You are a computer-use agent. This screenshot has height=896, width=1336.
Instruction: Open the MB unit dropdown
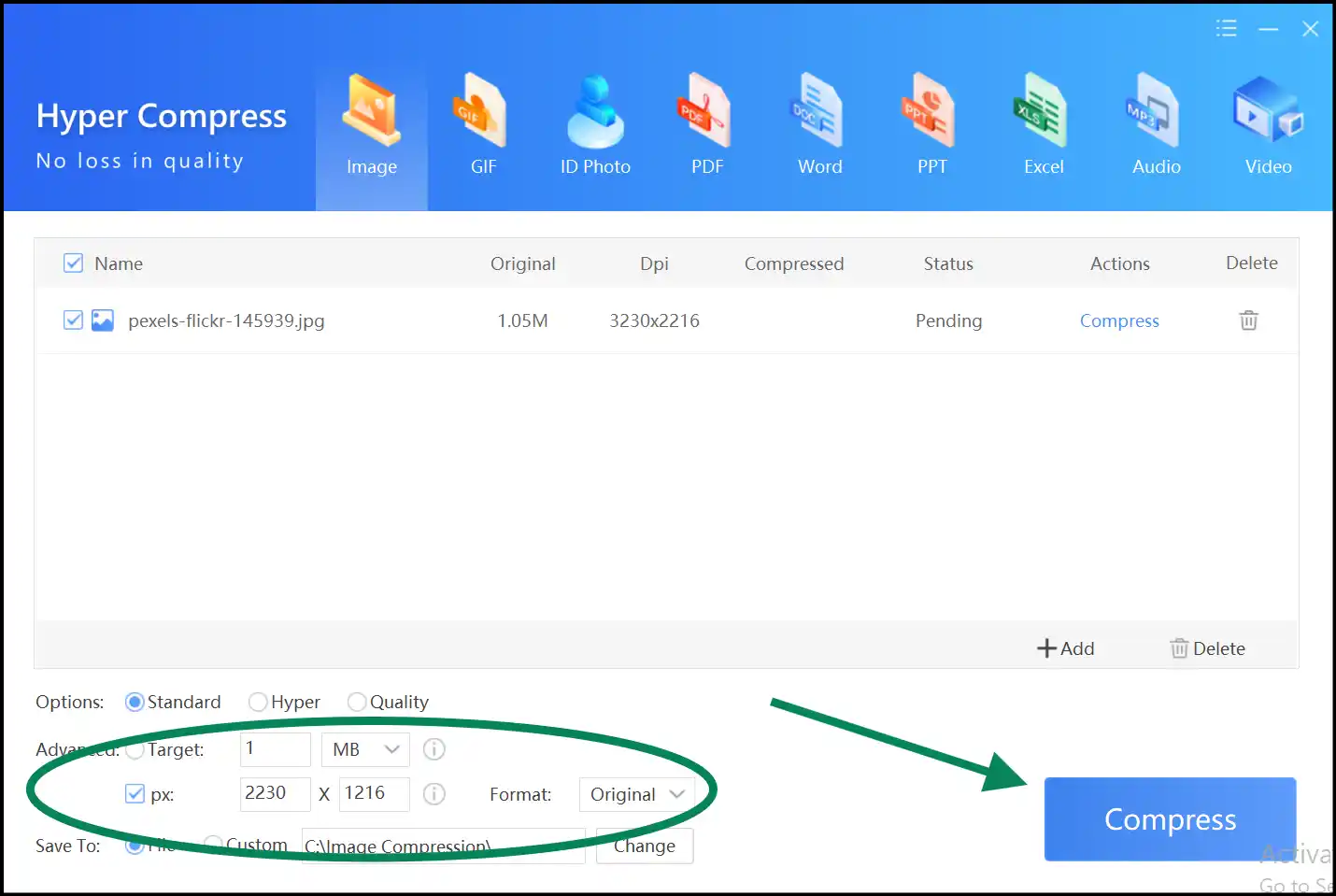click(366, 749)
